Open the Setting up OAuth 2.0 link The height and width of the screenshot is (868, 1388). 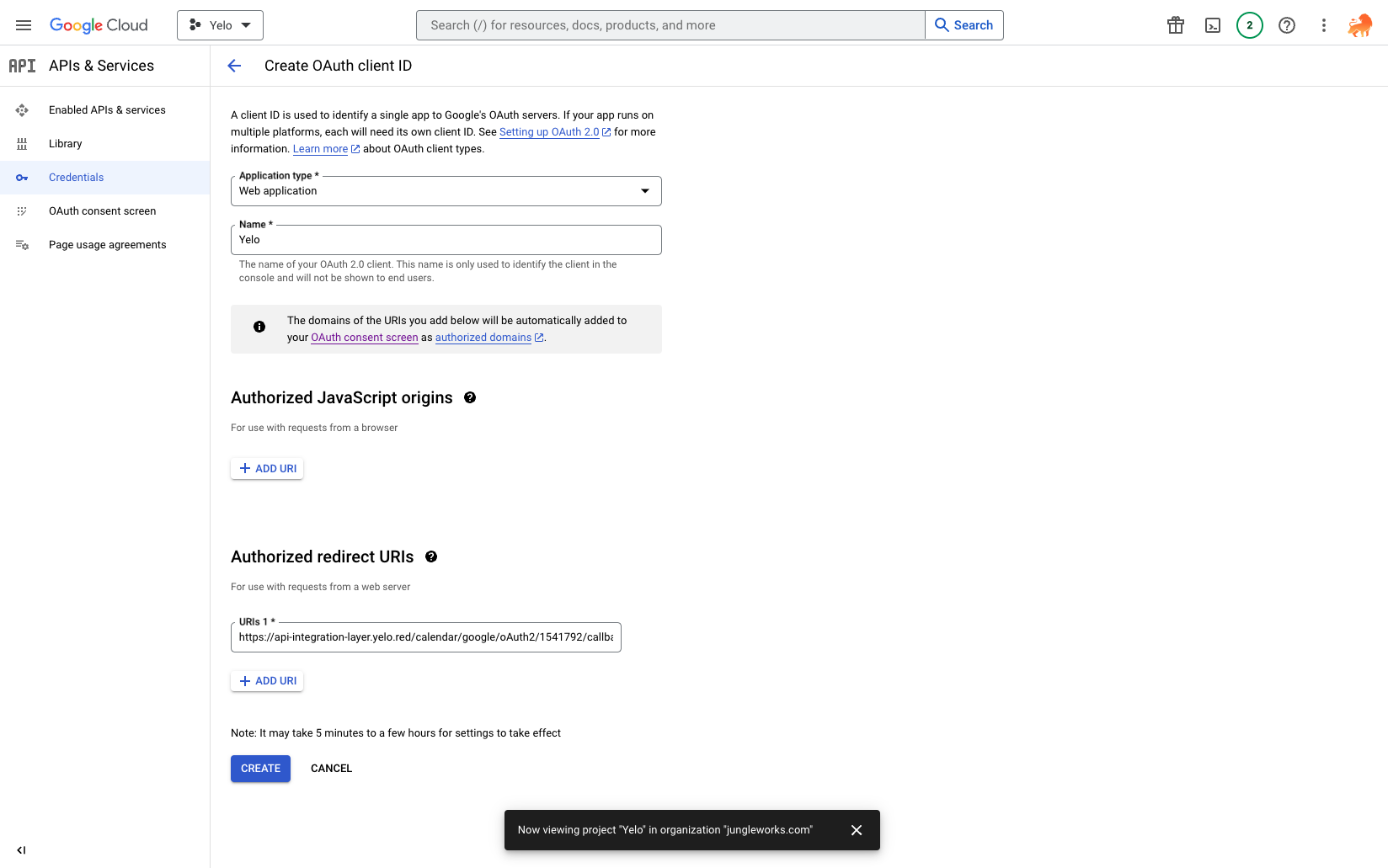coord(549,132)
